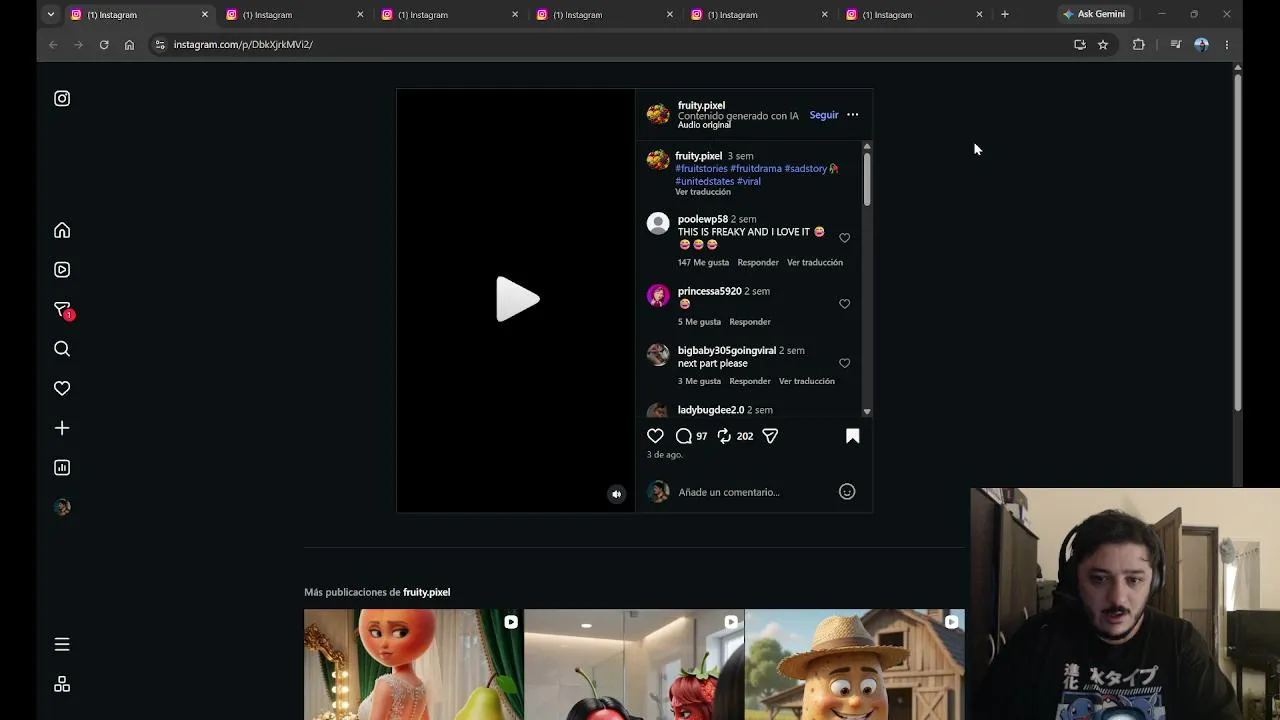Create new post plus icon
The width and height of the screenshot is (1280, 720).
pyautogui.click(x=62, y=428)
